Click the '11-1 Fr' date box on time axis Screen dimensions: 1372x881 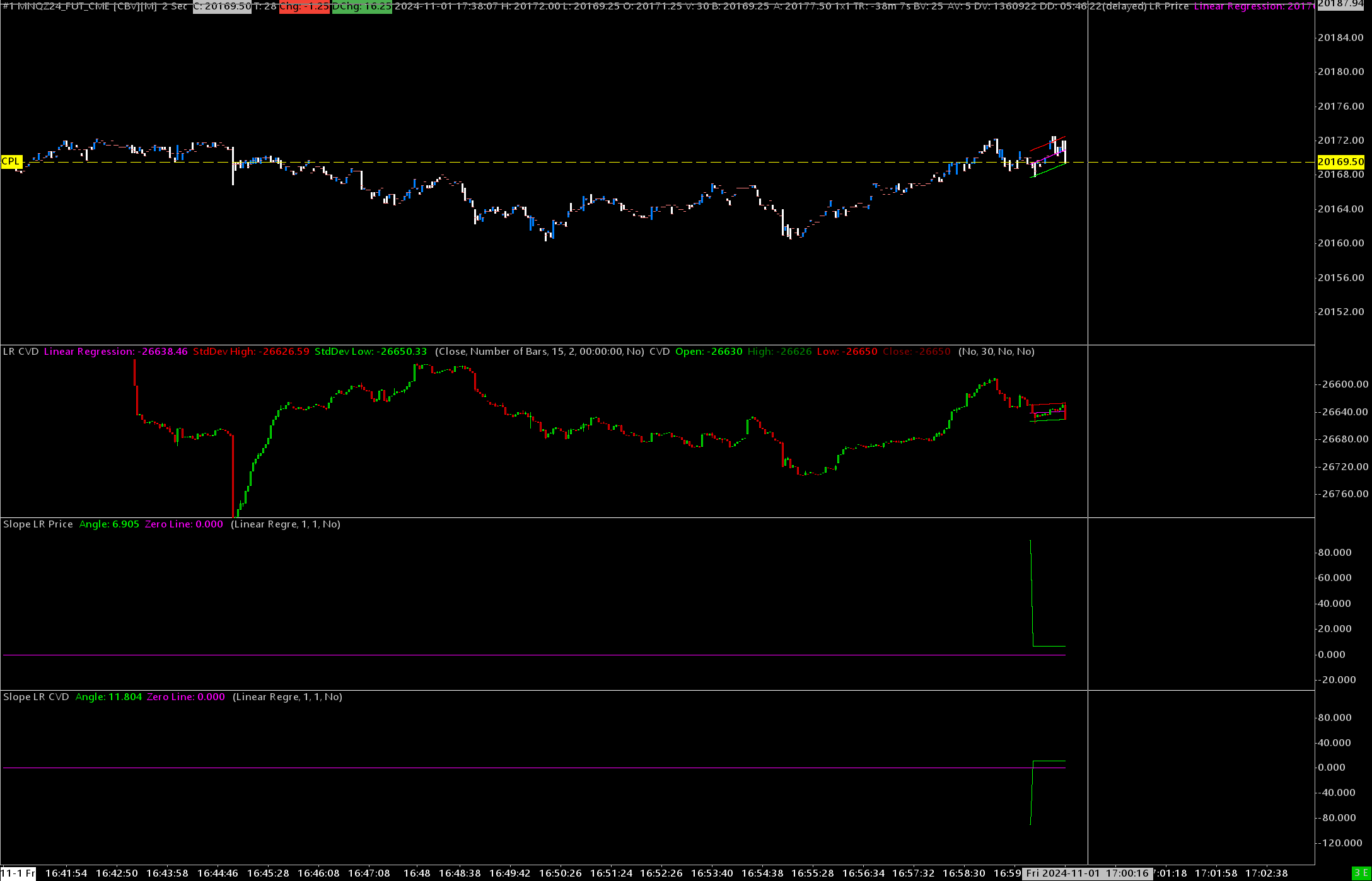pos(18,873)
